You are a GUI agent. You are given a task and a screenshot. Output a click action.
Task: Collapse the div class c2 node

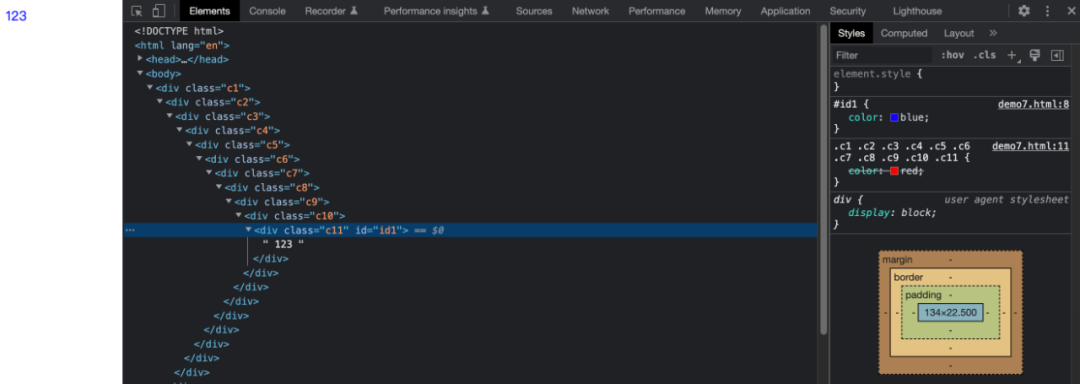pyautogui.click(x=160, y=102)
